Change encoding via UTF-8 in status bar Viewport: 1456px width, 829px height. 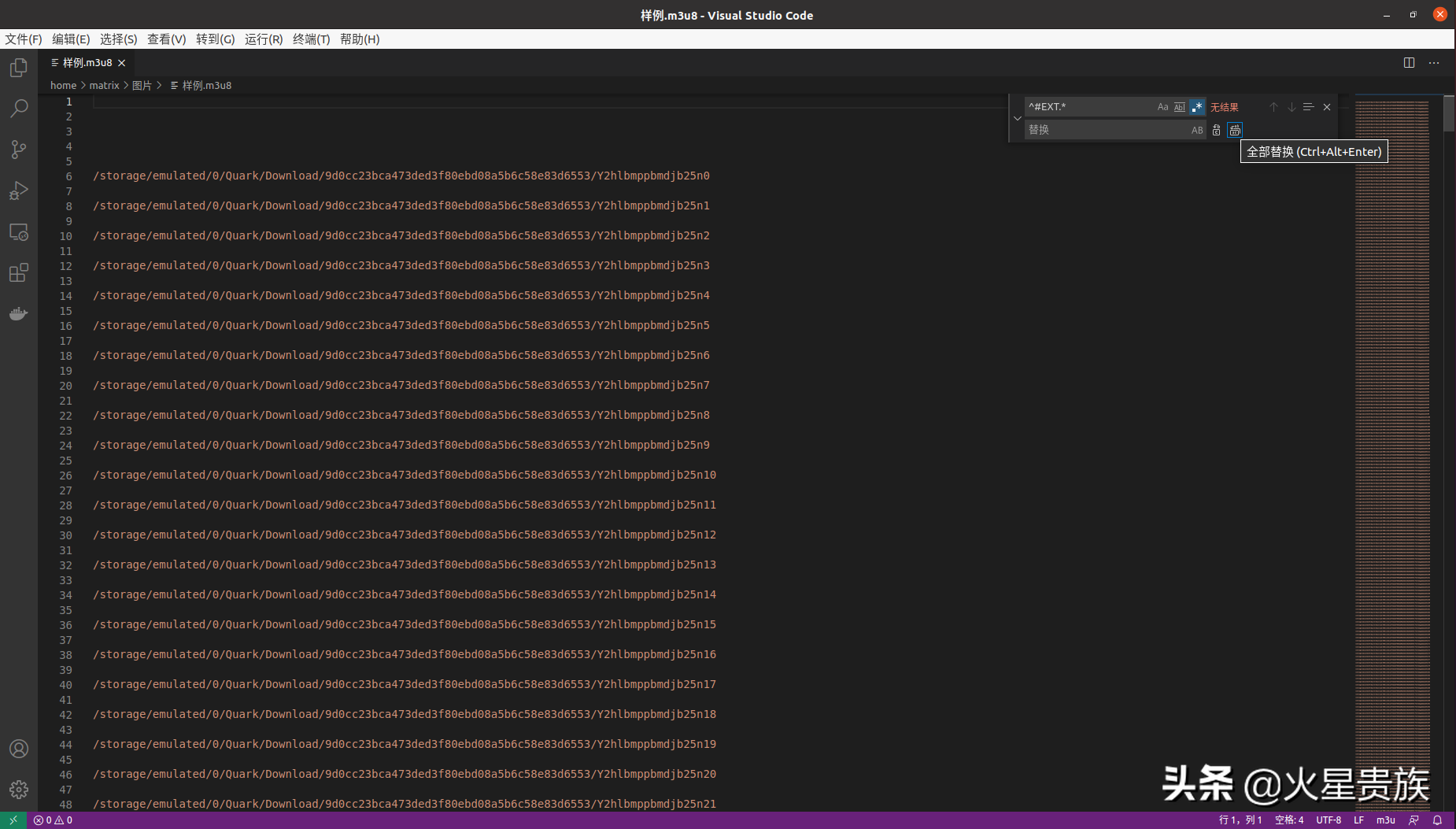pyautogui.click(x=1329, y=820)
